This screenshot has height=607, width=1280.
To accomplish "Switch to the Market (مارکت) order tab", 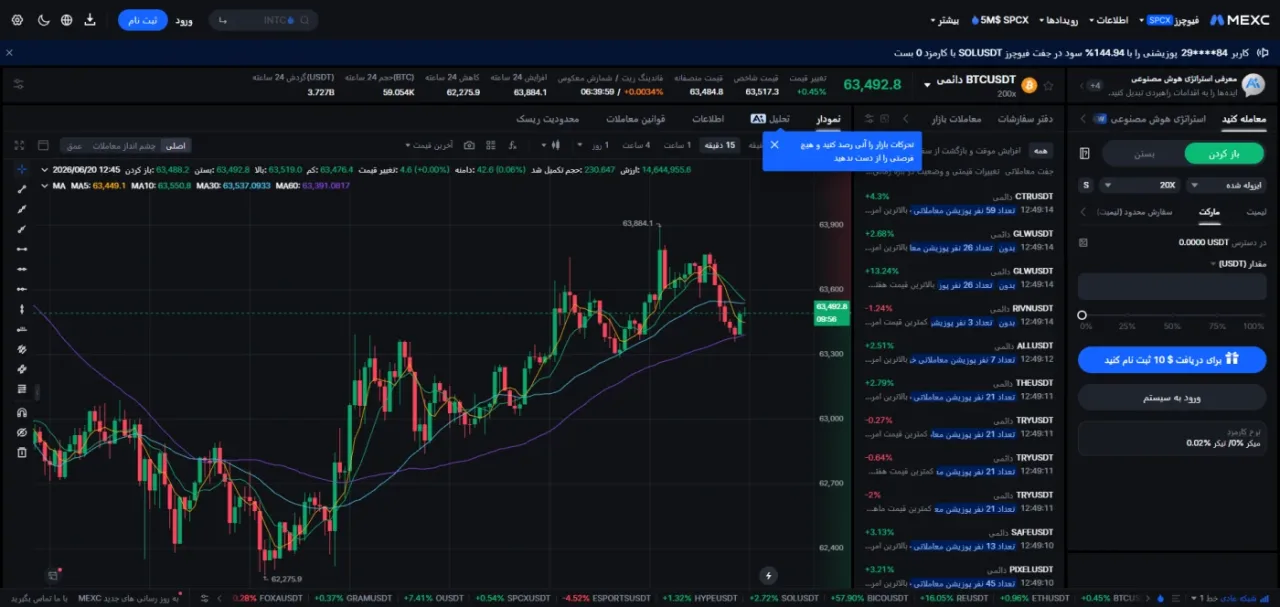I will coord(1210,212).
